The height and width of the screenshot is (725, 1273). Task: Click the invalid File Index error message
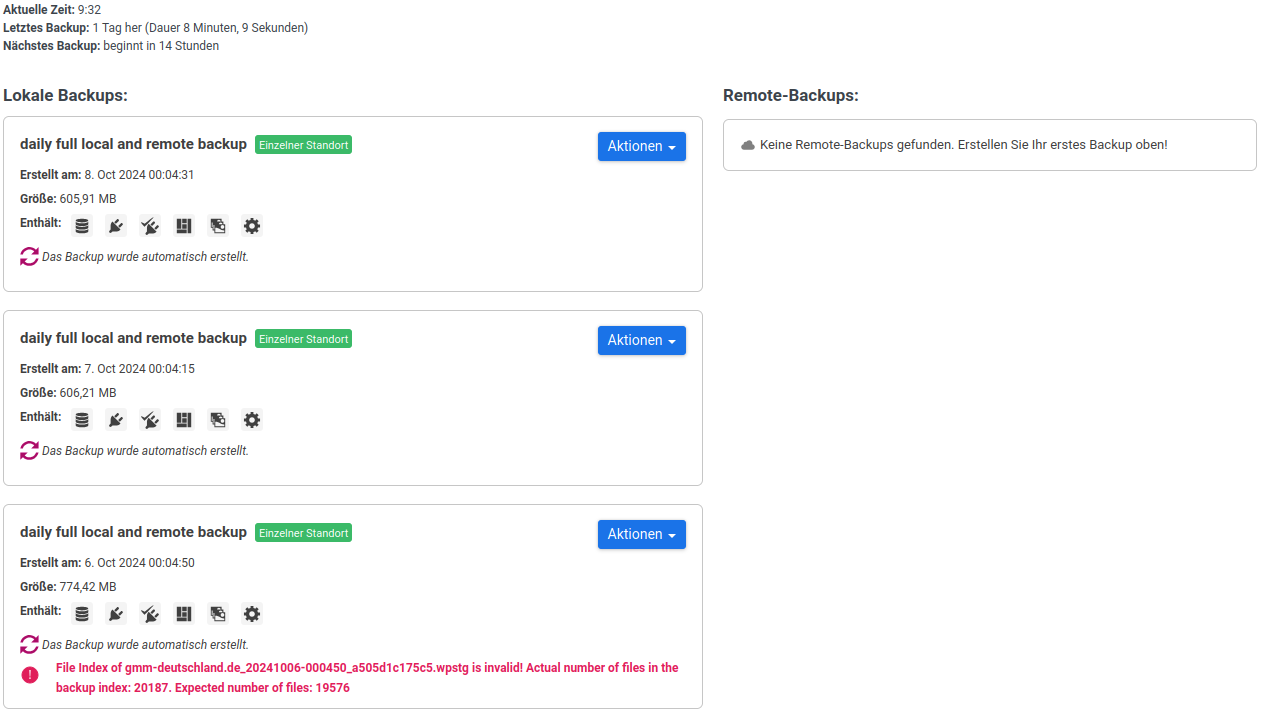click(366, 677)
